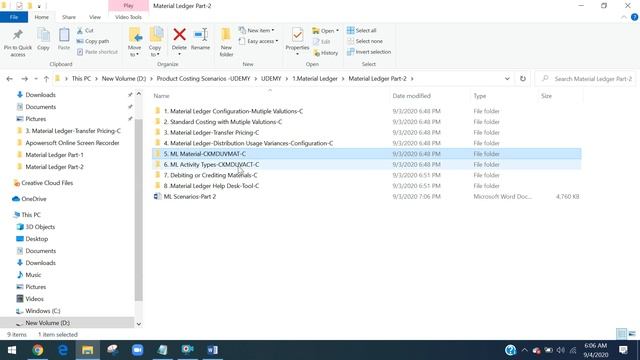
Task: Click the Paste icon in the ribbon
Action: [64, 35]
